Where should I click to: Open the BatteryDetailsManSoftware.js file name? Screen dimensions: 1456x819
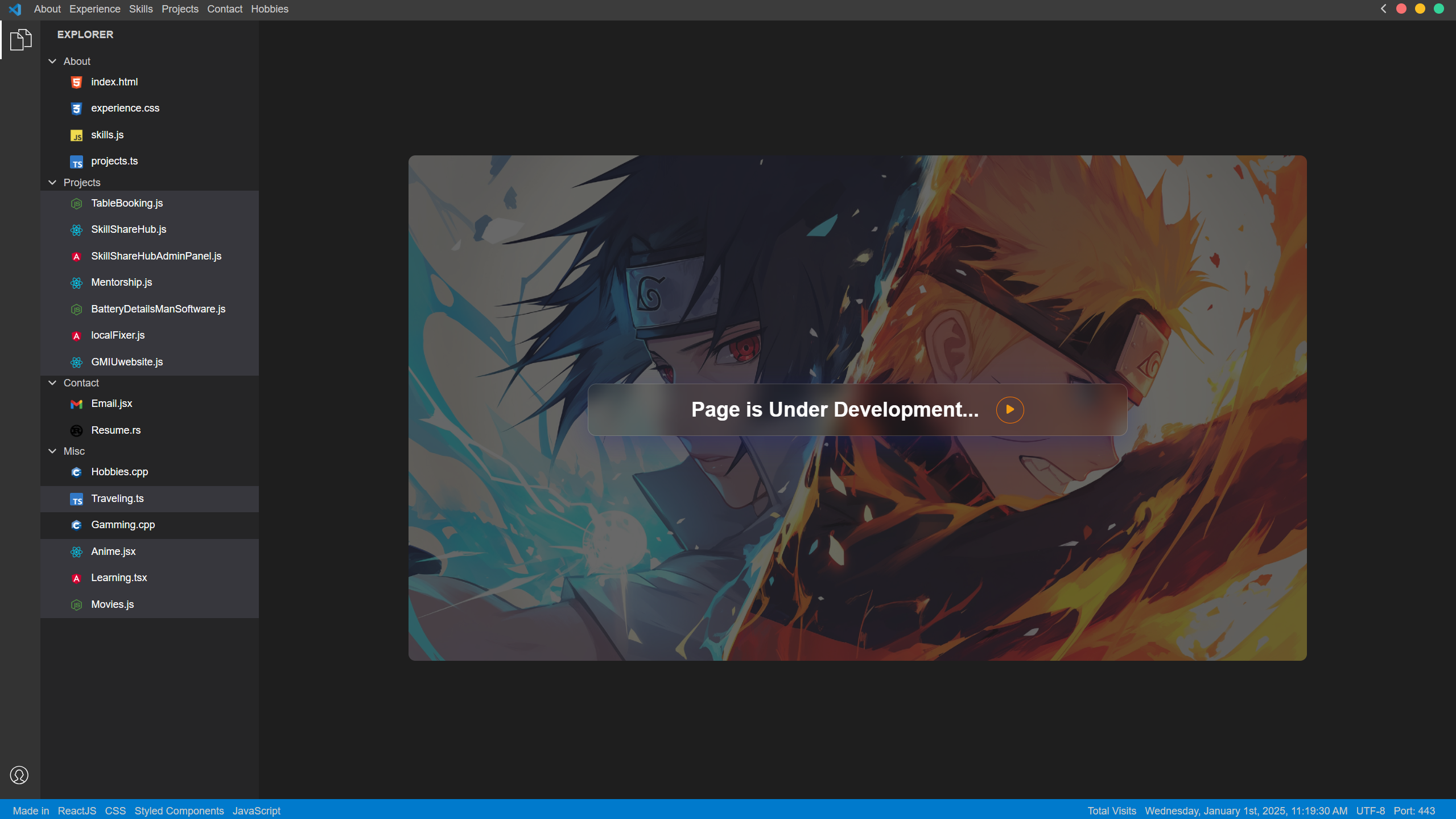(x=158, y=309)
